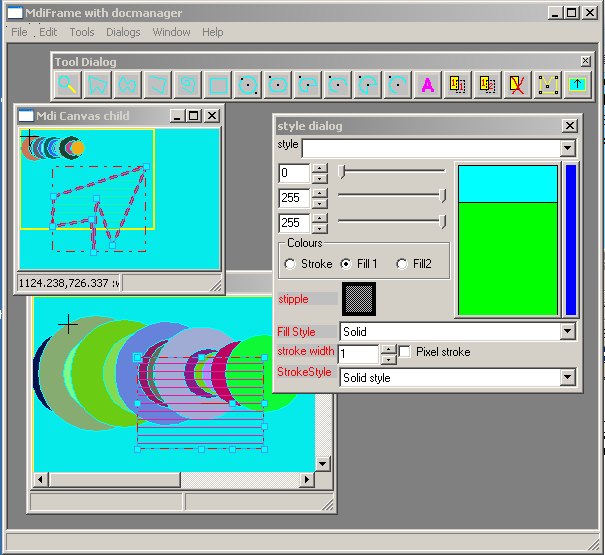Select the Fill2 colour radio button
Screen dimensions: 605x555
[402, 264]
